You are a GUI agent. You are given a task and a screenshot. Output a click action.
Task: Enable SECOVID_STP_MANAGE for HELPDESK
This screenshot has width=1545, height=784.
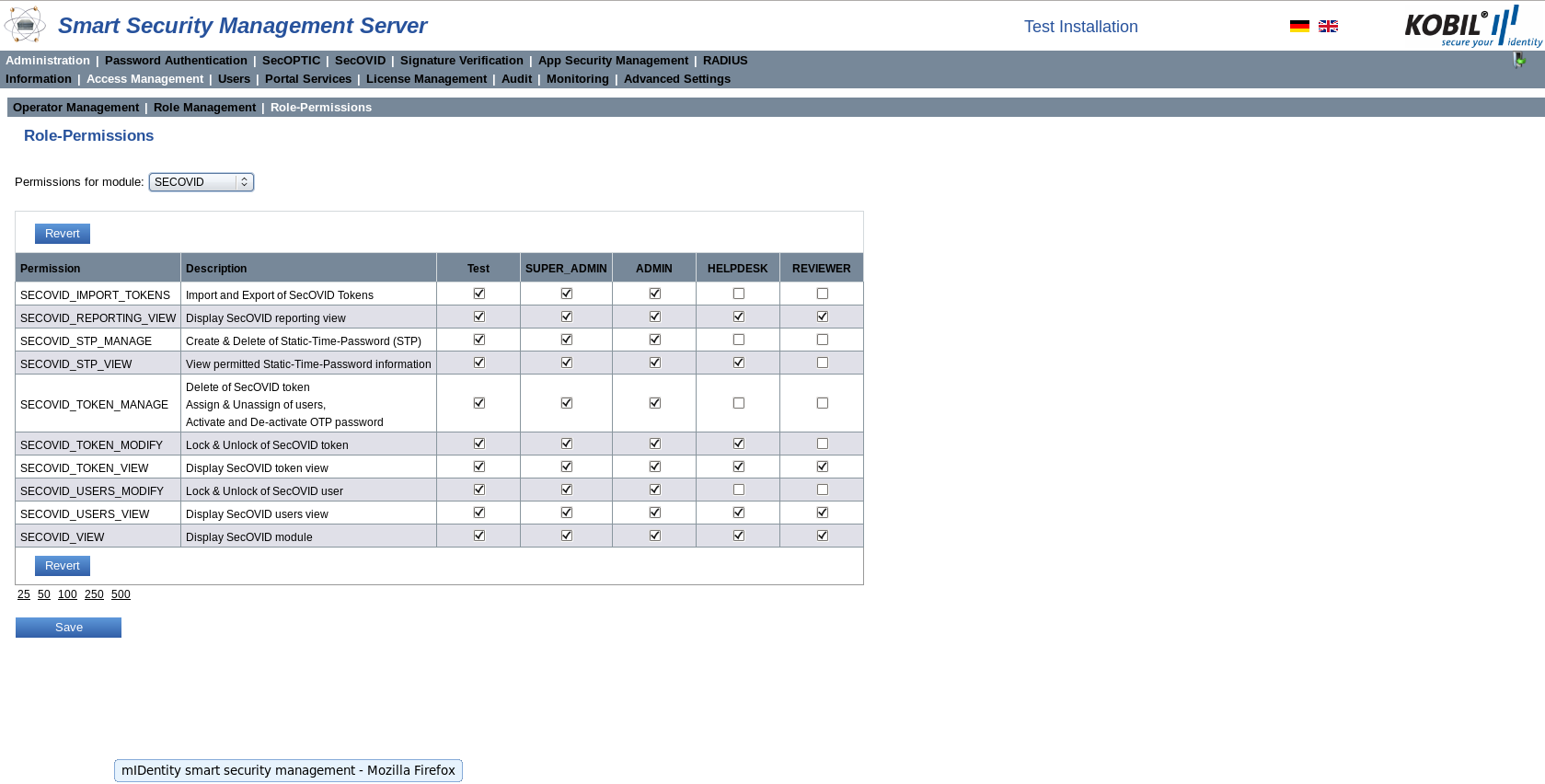[739, 340]
